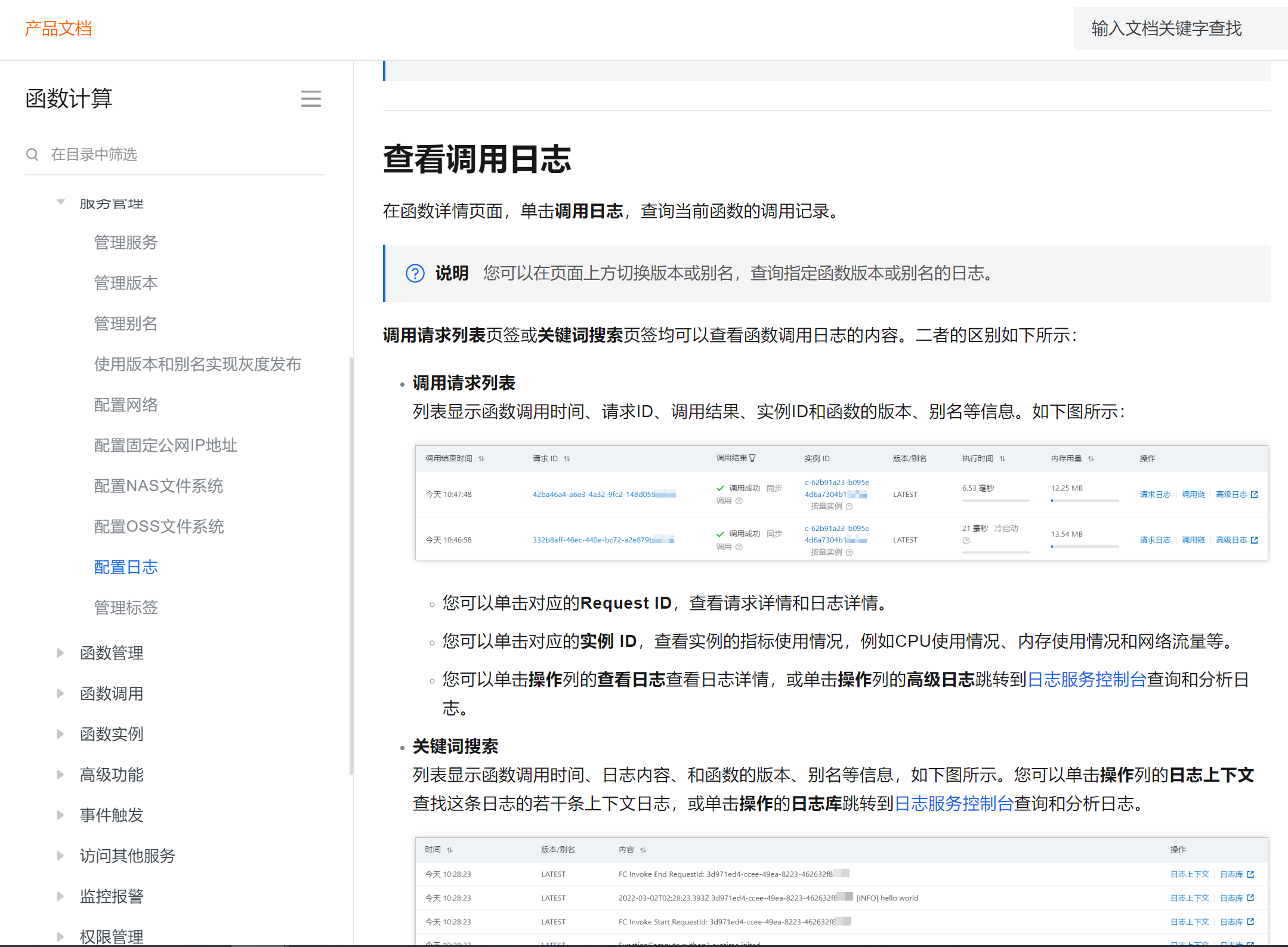
Task: Click the magnifier icon in directory filter
Action: (32, 155)
